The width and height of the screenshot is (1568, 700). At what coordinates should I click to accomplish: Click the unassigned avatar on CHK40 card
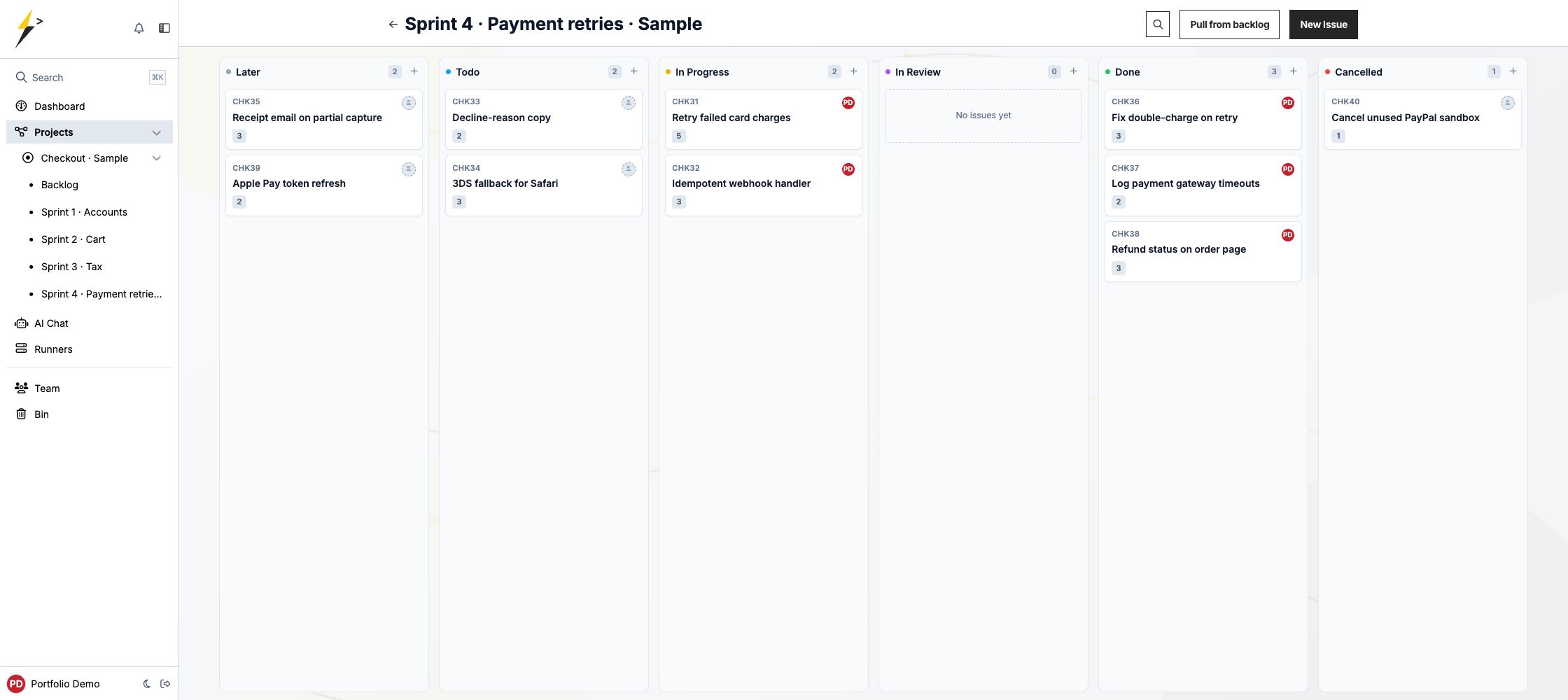click(1508, 103)
